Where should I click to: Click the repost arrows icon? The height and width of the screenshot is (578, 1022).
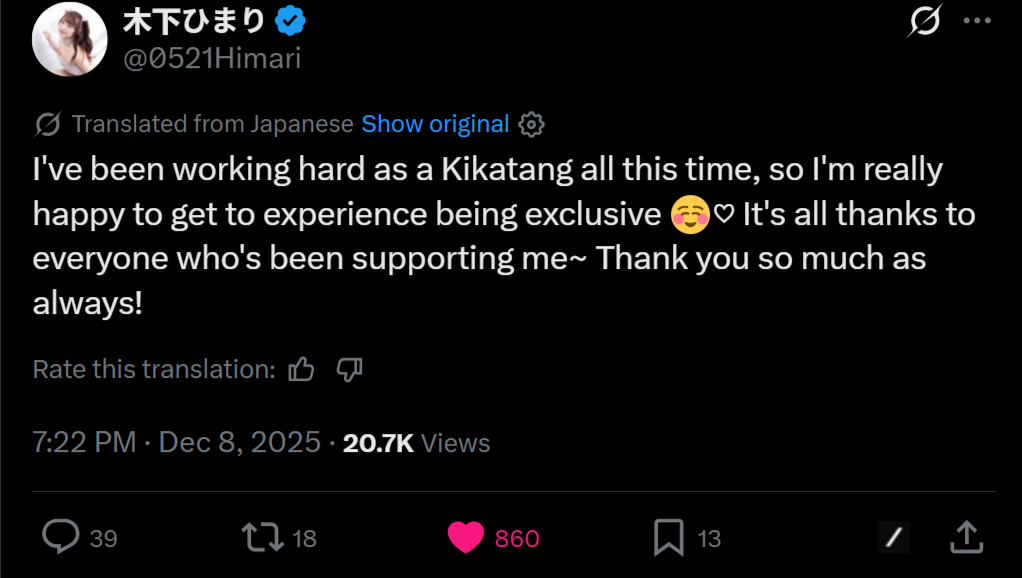(x=262, y=538)
